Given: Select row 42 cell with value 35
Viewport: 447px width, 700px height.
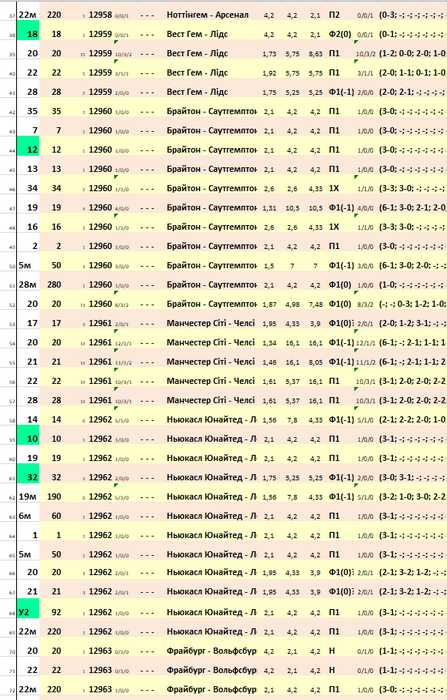Looking at the screenshot, I should 56,111.
